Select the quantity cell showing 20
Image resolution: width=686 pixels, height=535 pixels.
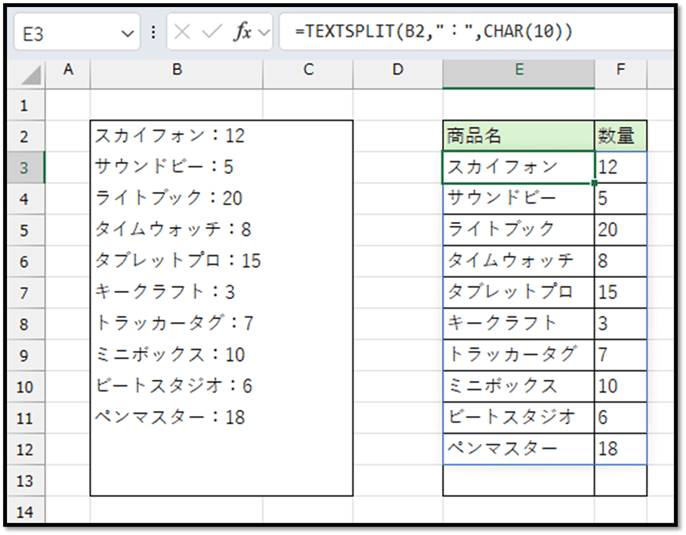[x=620, y=229]
